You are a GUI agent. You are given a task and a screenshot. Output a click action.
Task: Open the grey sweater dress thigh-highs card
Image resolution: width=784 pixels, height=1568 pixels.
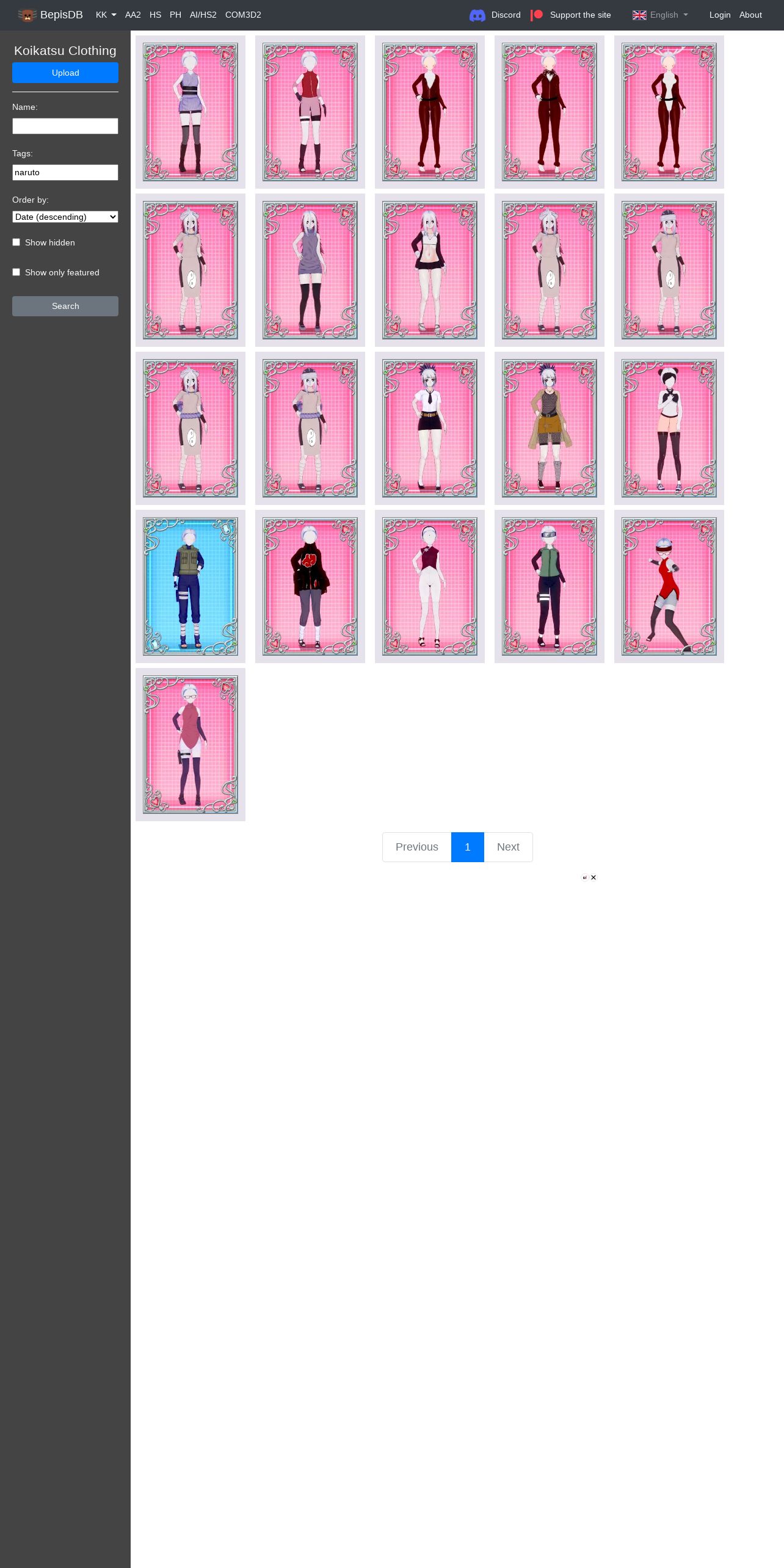310,270
